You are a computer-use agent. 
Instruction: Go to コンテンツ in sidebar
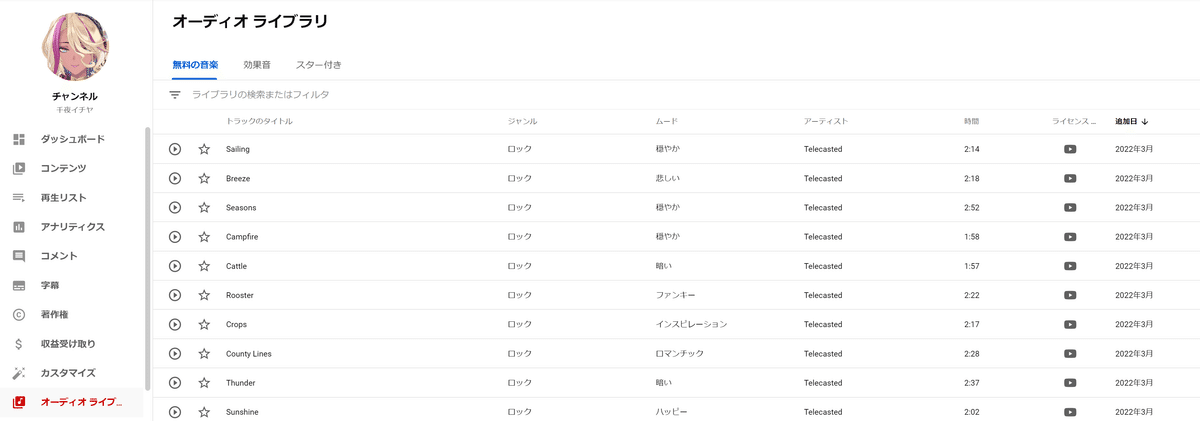pos(63,168)
